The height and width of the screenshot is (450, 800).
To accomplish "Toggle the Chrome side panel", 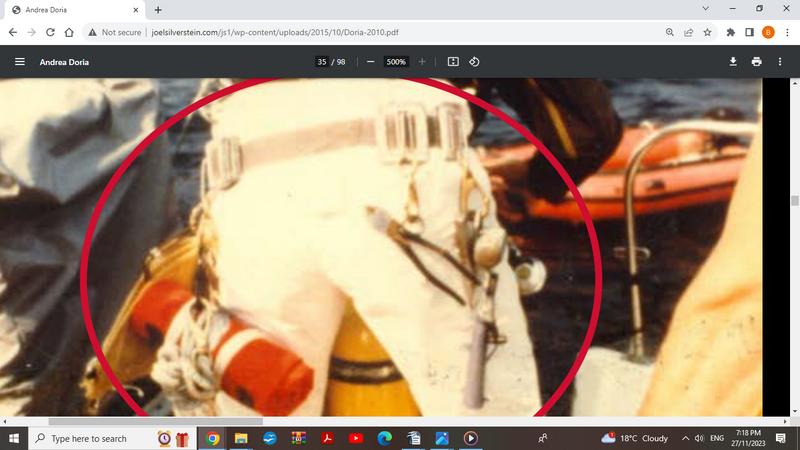I will point(749,32).
